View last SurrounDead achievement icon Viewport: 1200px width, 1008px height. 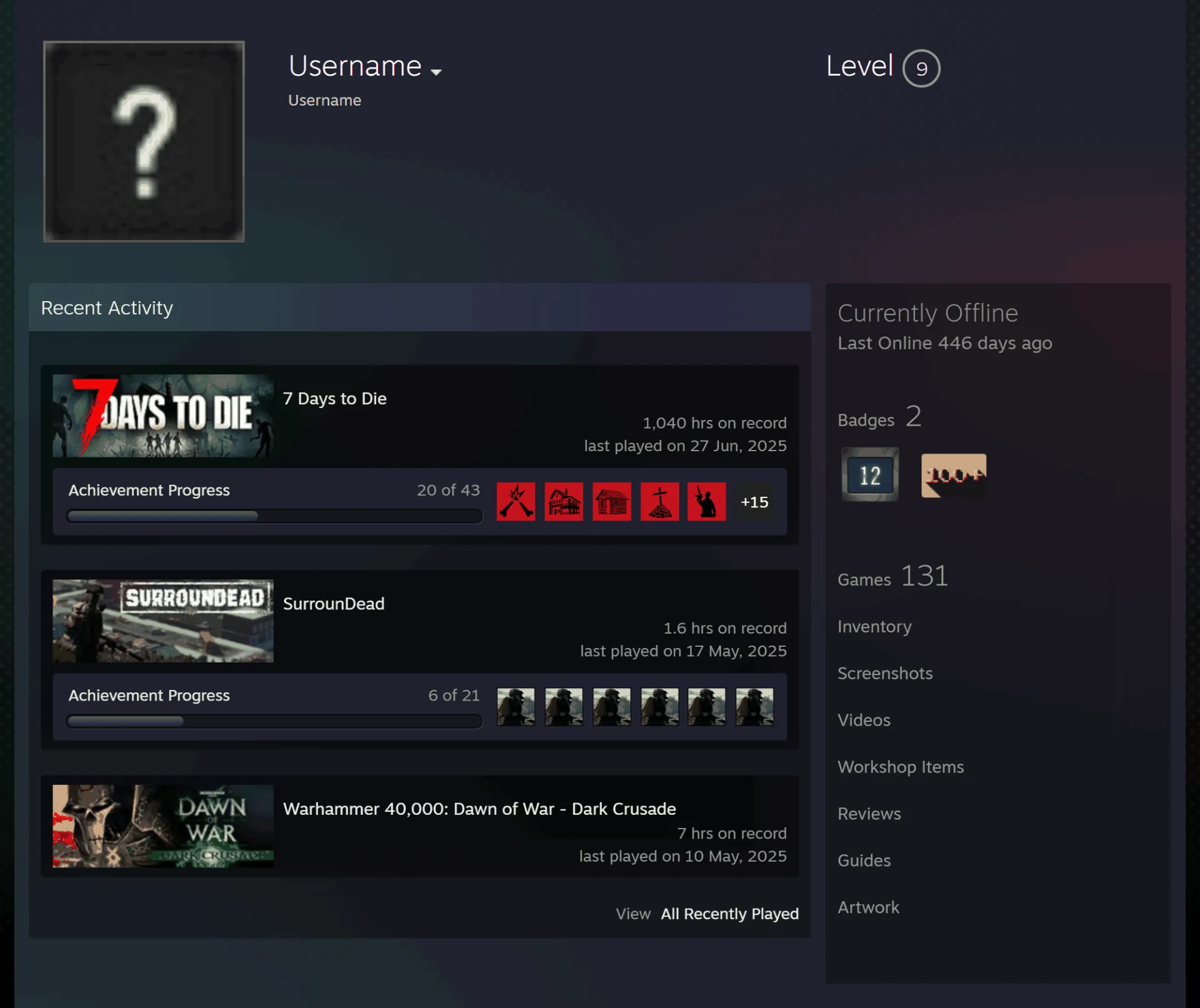(x=754, y=707)
